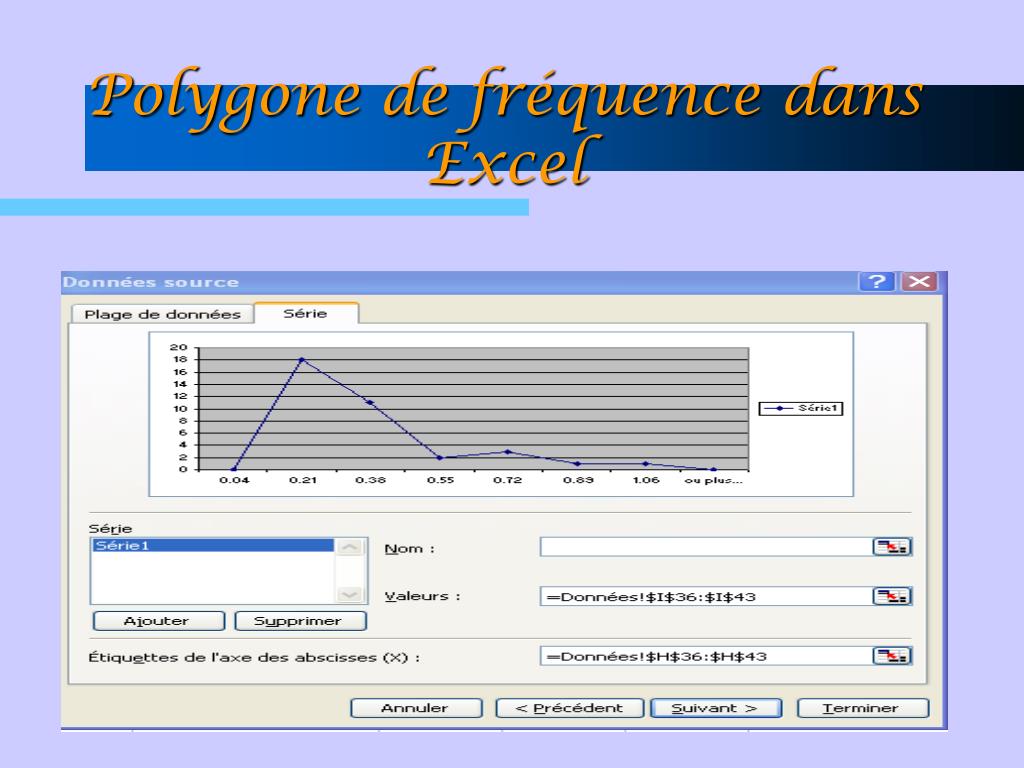1024x768 pixels.
Task: Switch to the Plage de données tab
Action: 162,314
